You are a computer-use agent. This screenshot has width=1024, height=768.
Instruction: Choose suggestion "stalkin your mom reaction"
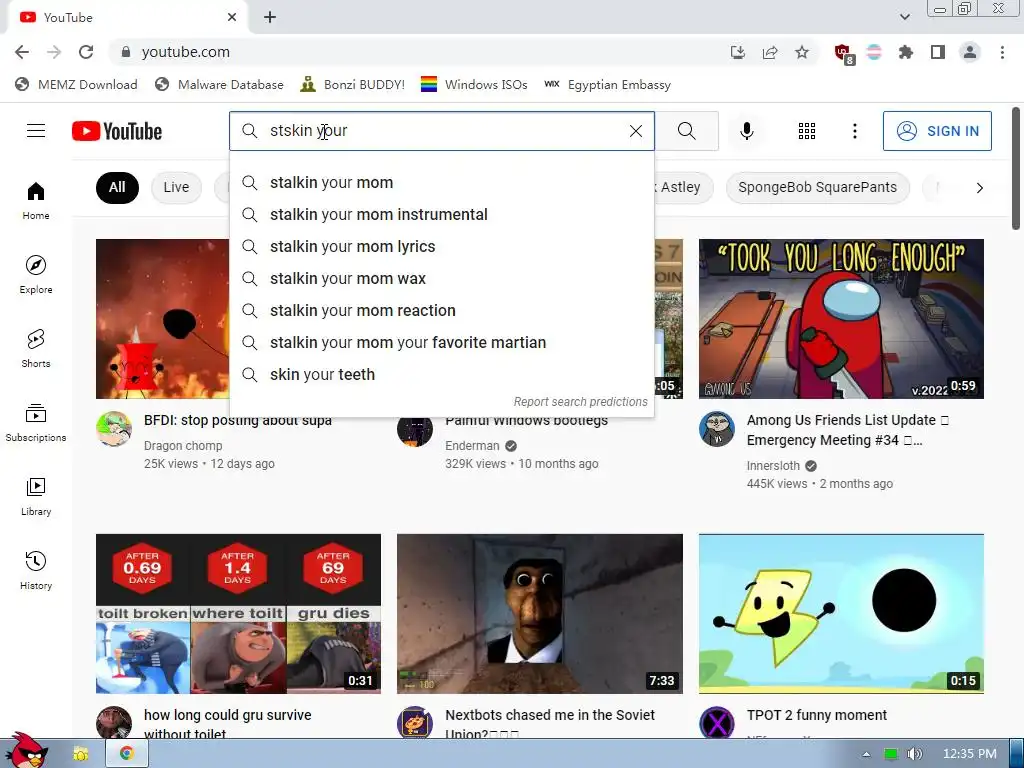pyautogui.click(x=441, y=310)
